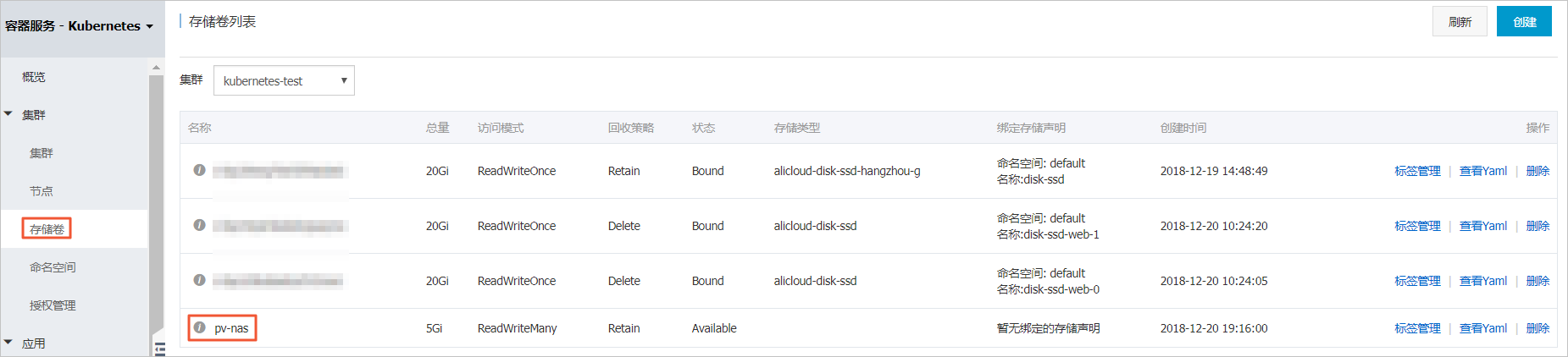Click 标签管理 in the disk-ssd-web-0 row
The width and height of the screenshot is (1568, 357).
(1417, 281)
